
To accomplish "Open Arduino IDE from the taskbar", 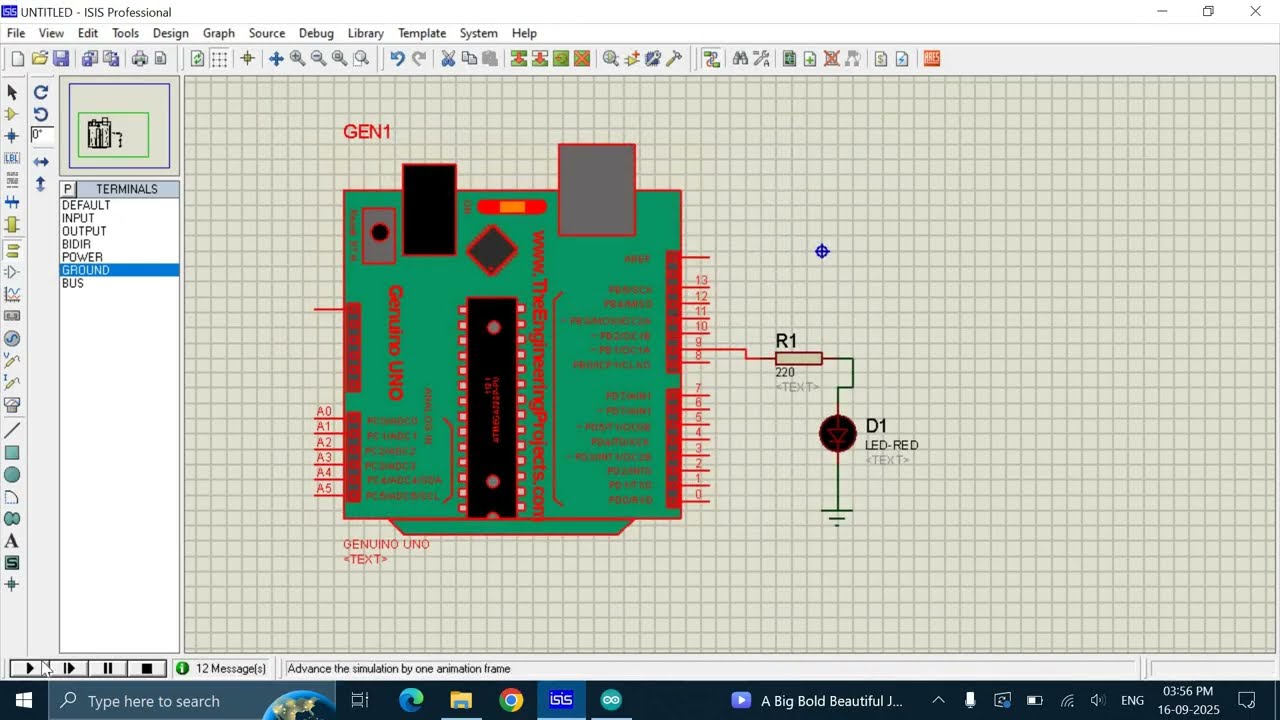I will (611, 700).
